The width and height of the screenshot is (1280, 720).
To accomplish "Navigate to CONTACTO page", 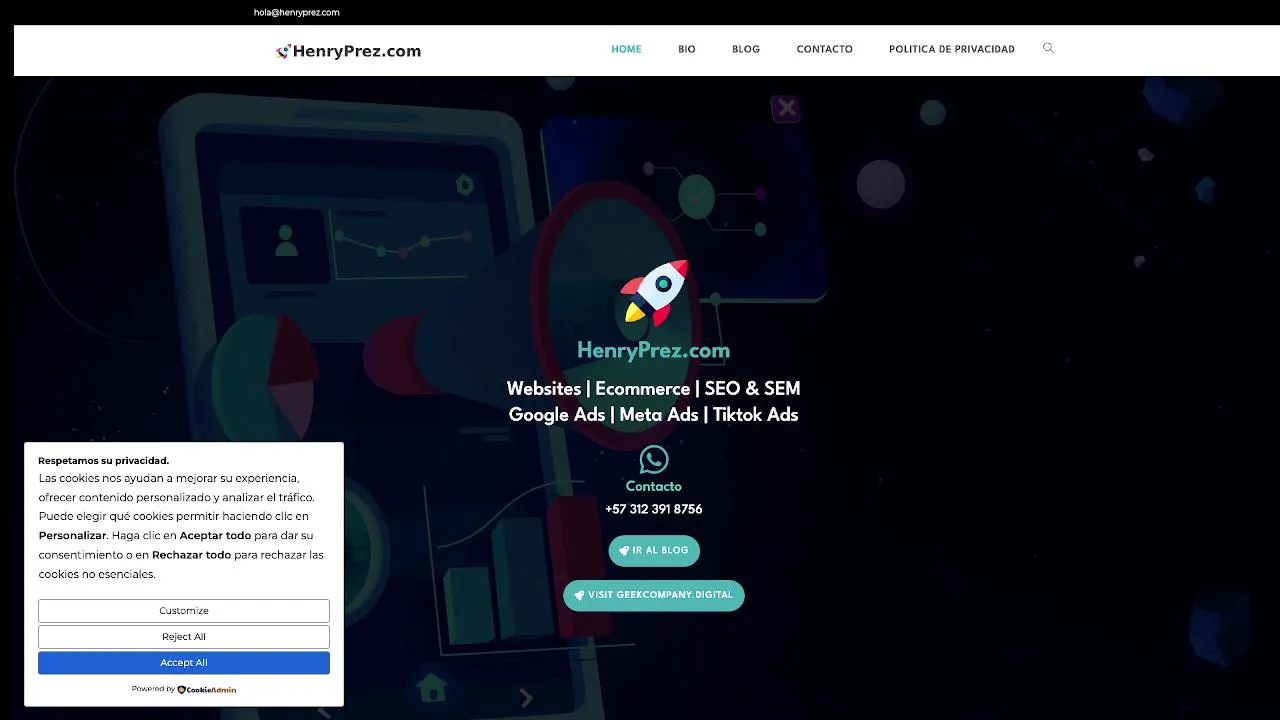I will (825, 49).
